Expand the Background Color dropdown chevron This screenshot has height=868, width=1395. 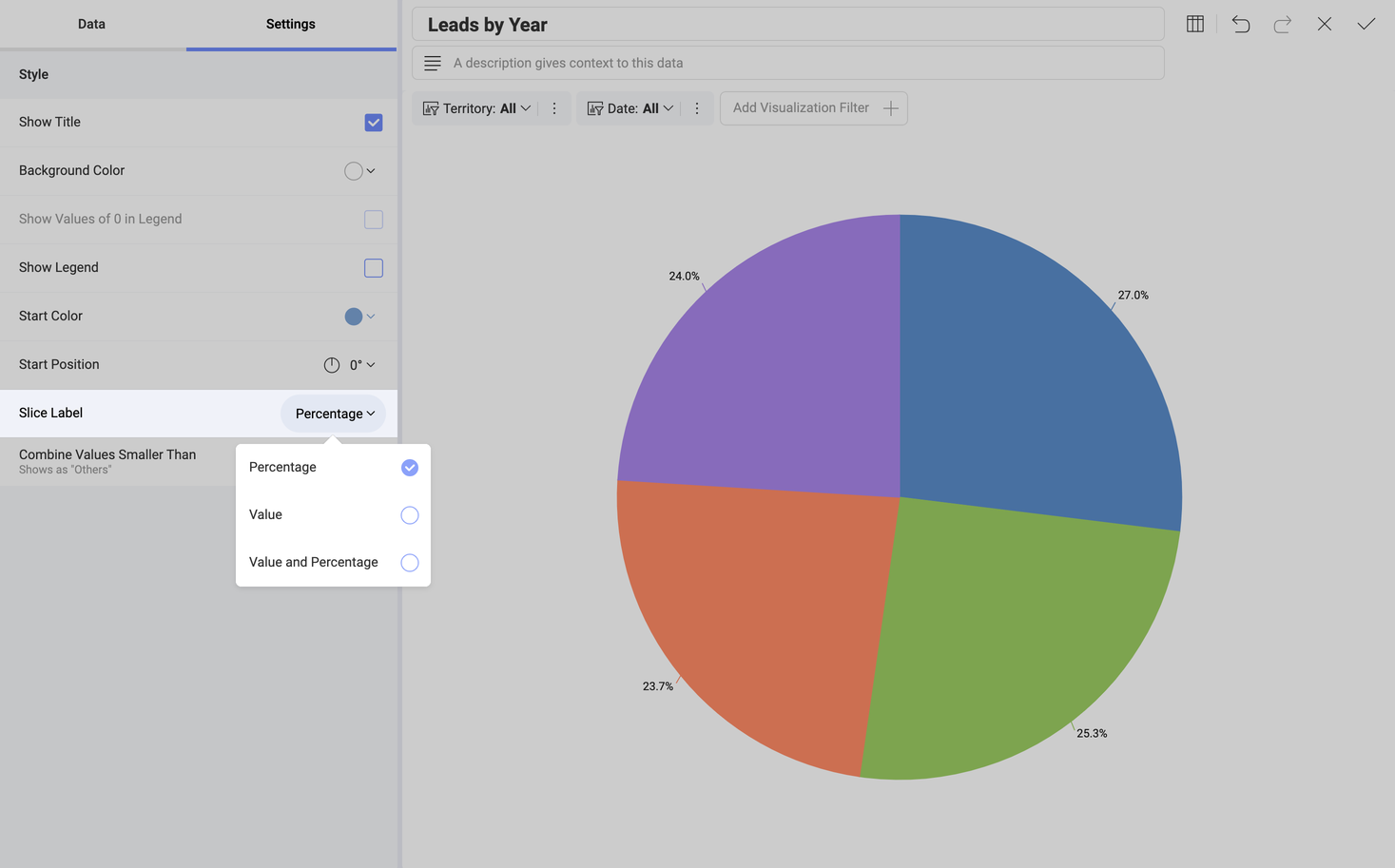tap(371, 171)
